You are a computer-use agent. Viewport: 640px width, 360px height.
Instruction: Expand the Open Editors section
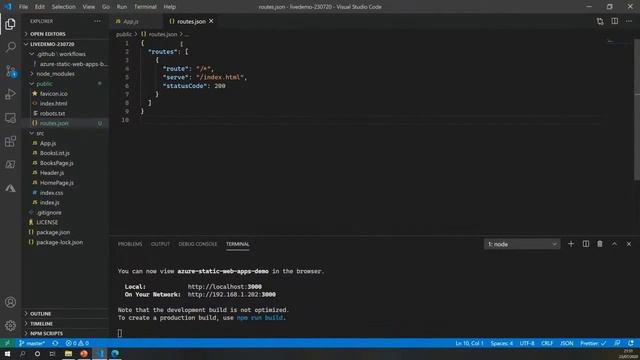pos(65,34)
